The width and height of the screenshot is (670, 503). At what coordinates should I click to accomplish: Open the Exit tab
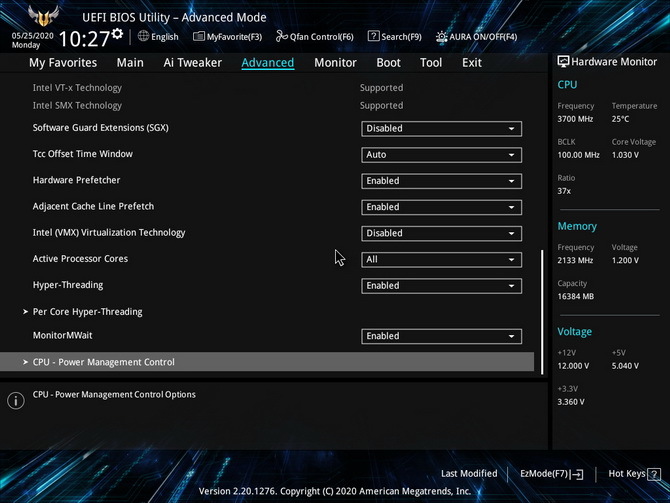tap(471, 63)
